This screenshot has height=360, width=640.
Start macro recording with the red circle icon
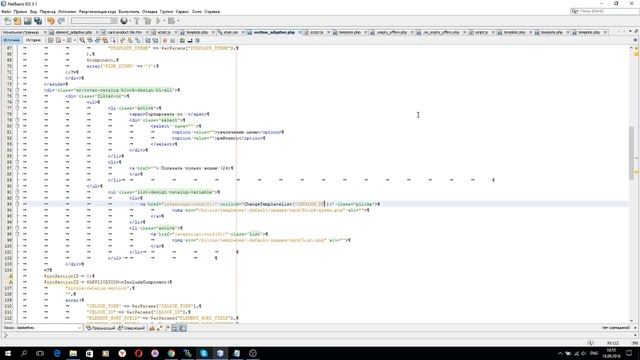point(165,40)
